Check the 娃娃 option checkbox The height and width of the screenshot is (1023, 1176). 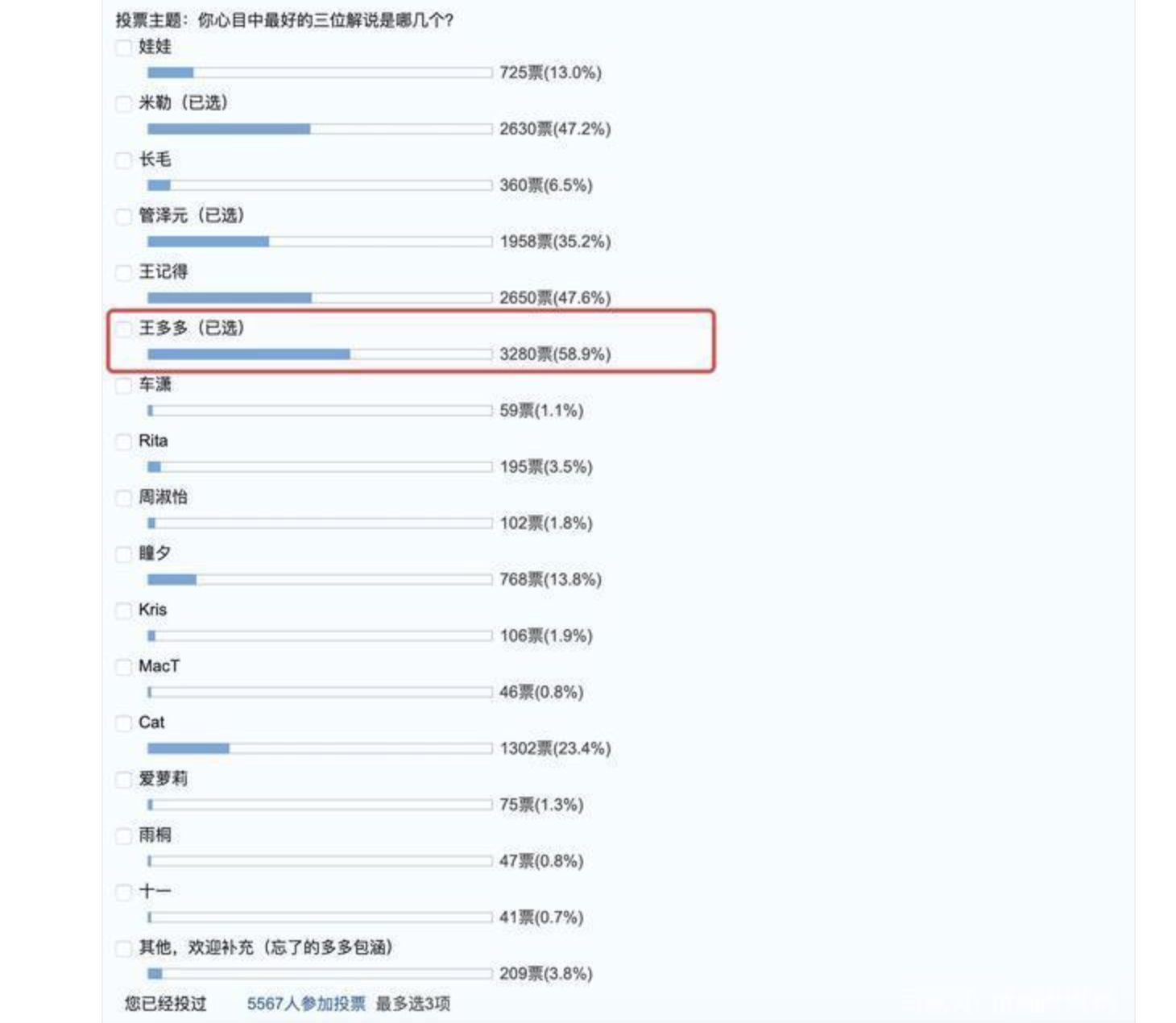coord(123,48)
